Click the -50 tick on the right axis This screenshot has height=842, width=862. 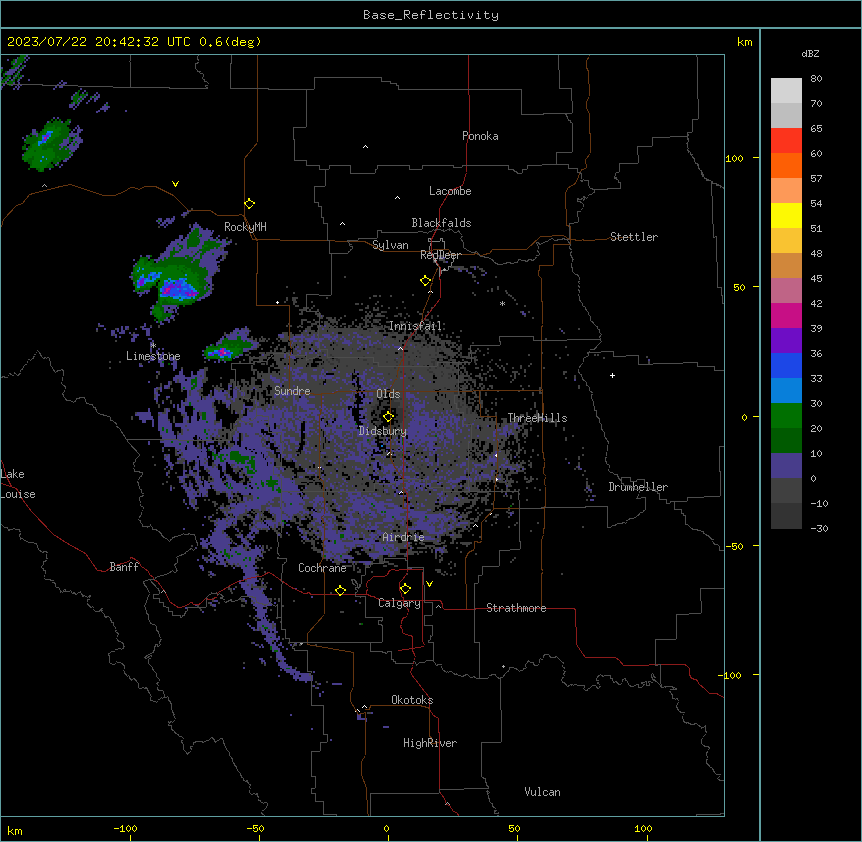[x=734, y=546]
